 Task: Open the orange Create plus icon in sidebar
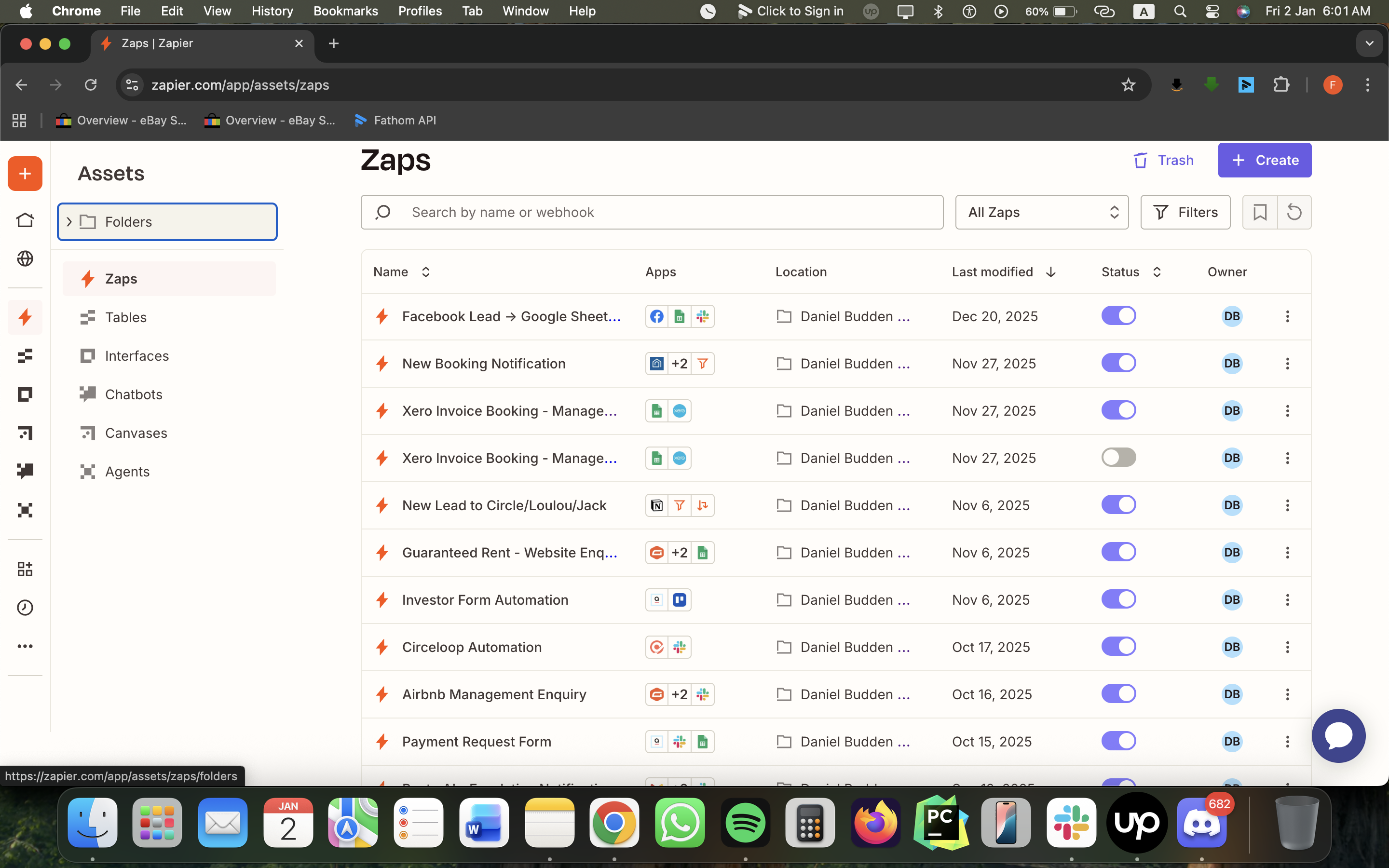(25, 174)
